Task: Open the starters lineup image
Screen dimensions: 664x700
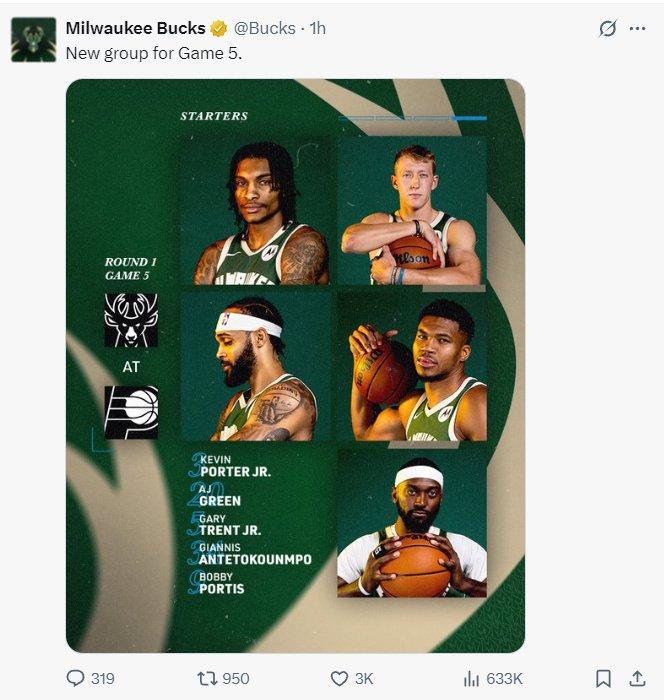Action: [295, 366]
